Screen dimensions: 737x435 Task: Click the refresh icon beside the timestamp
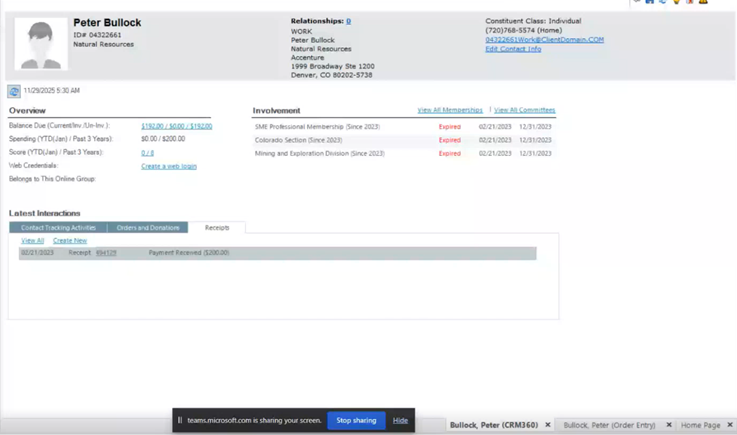click(x=14, y=91)
